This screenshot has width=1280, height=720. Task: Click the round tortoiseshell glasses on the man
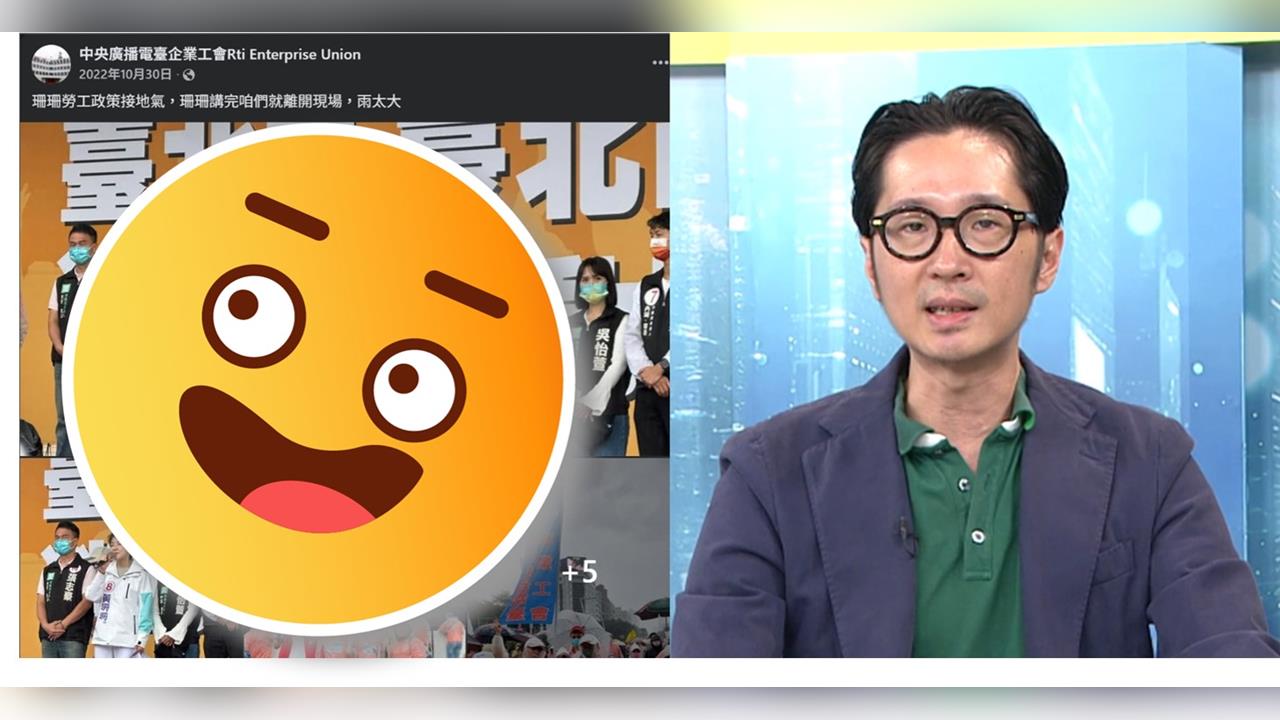950,232
